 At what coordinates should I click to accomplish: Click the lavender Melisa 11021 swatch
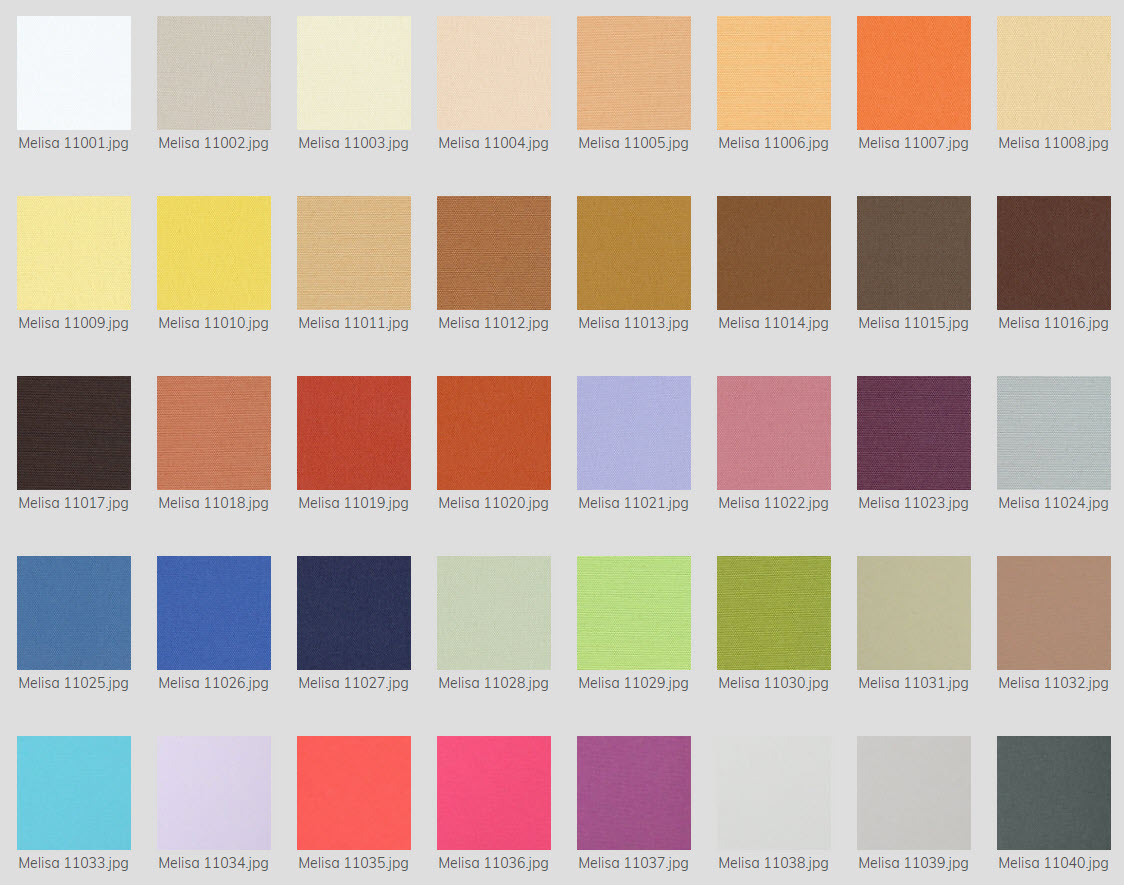(x=634, y=433)
